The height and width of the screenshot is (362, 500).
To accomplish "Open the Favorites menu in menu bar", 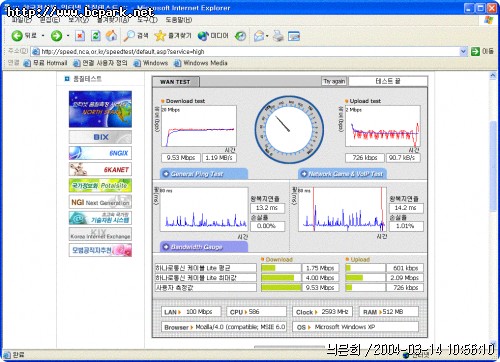I will click(x=113, y=20).
